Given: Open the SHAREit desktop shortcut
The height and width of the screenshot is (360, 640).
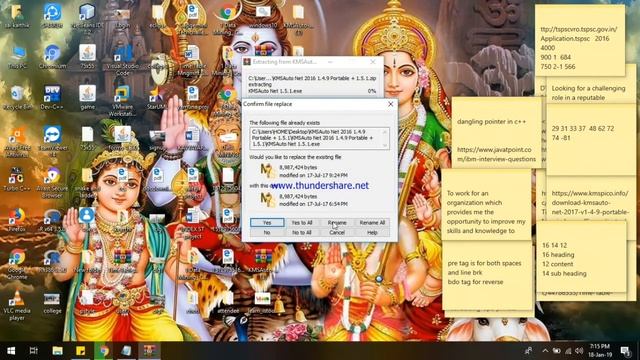Looking at the screenshot, I should click(x=52, y=17).
